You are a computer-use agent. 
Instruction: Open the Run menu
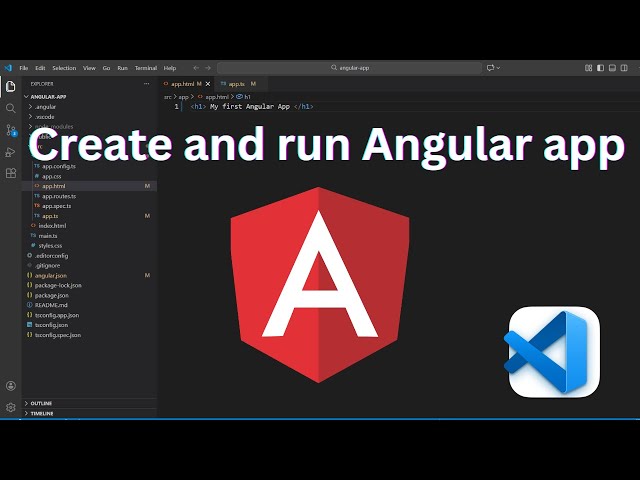coord(122,68)
